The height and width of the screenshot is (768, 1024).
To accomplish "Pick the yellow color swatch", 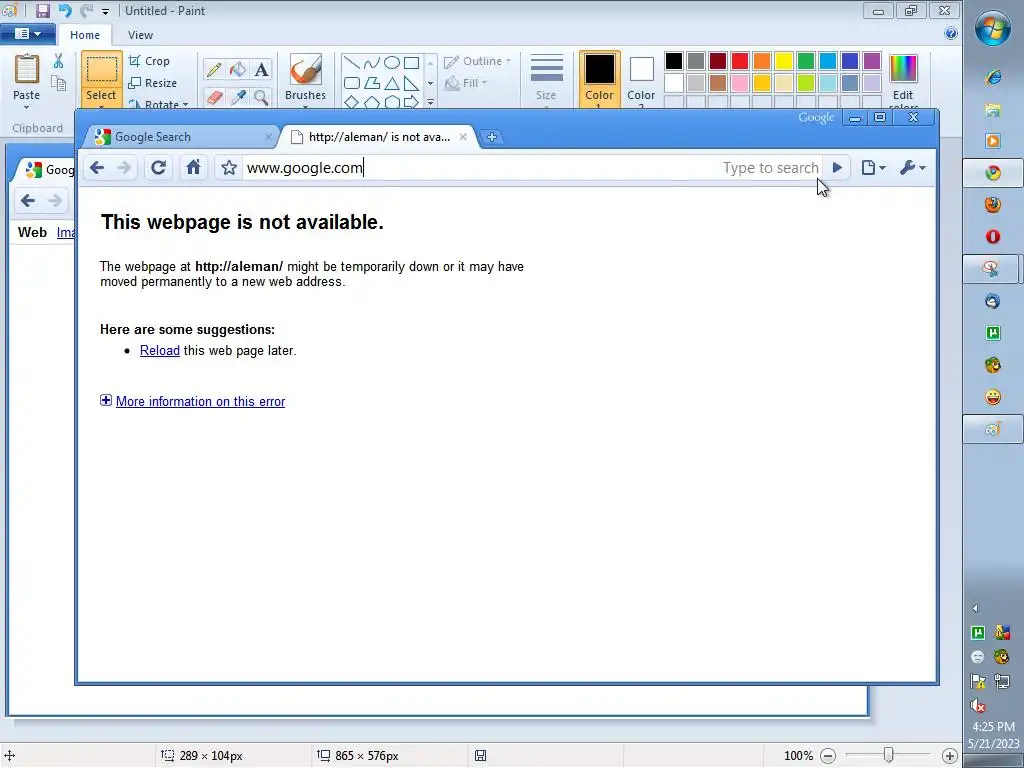I will [784, 61].
